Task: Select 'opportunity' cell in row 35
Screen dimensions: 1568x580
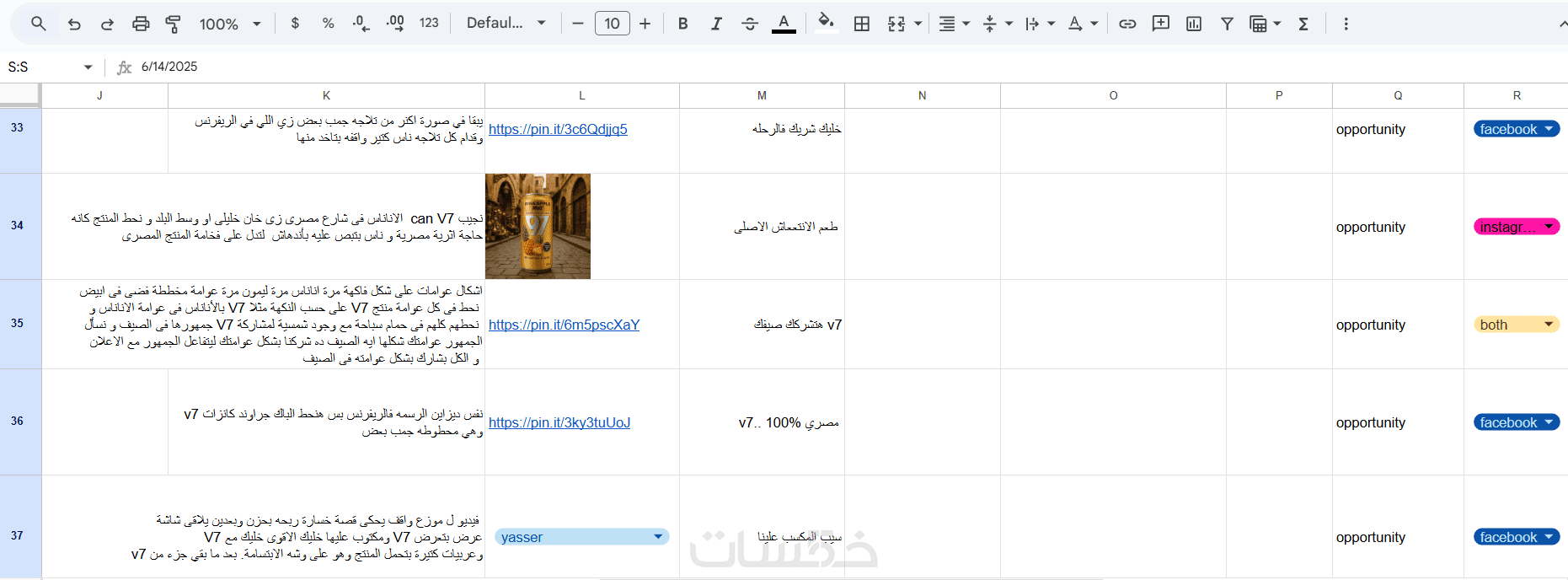Action: tap(1398, 325)
